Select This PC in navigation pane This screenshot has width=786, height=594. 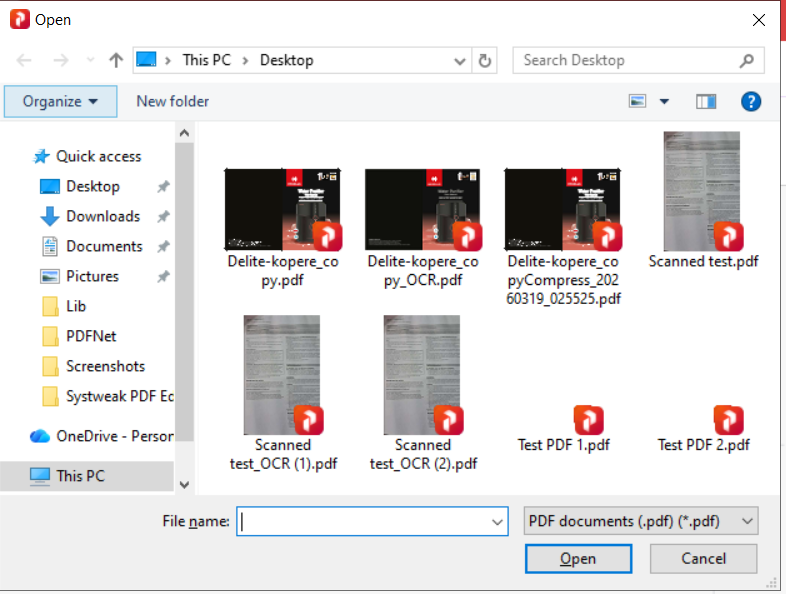[x=83, y=475]
